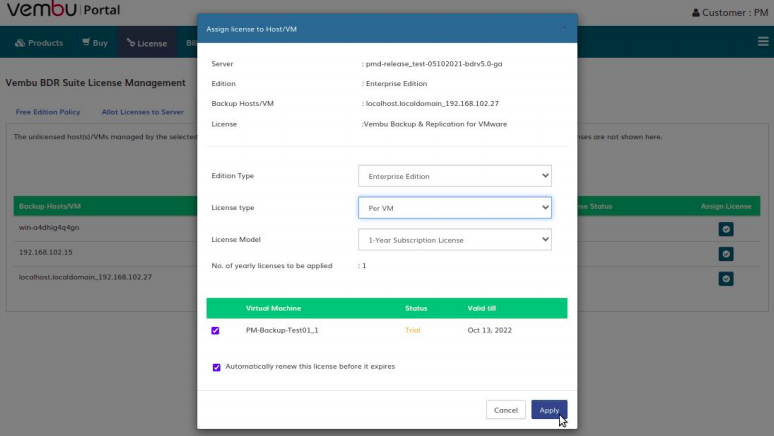Screen dimensions: 774x436
Task: Click the Oct 13, 2022 date
Action: pyautogui.click(x=489, y=330)
